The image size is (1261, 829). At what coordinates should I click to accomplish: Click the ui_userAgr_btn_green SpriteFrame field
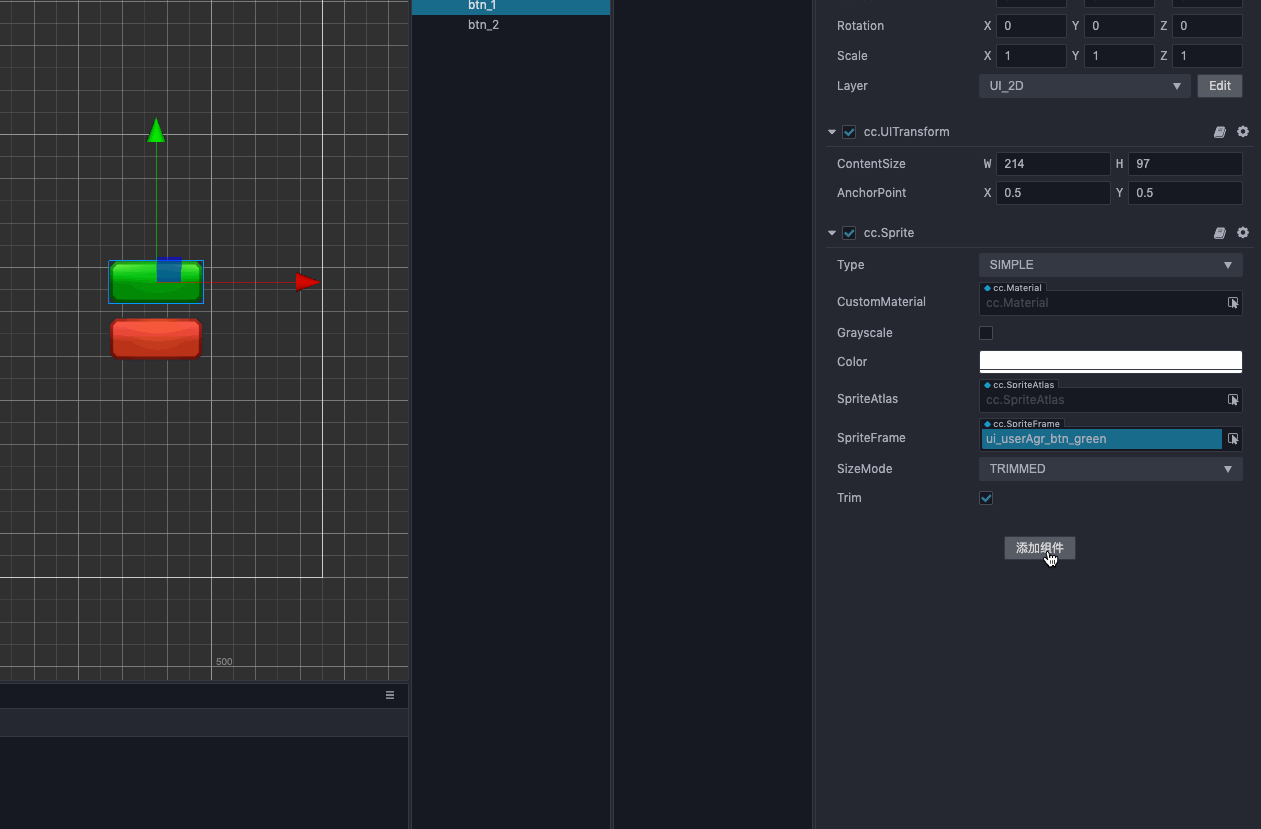tap(1101, 439)
